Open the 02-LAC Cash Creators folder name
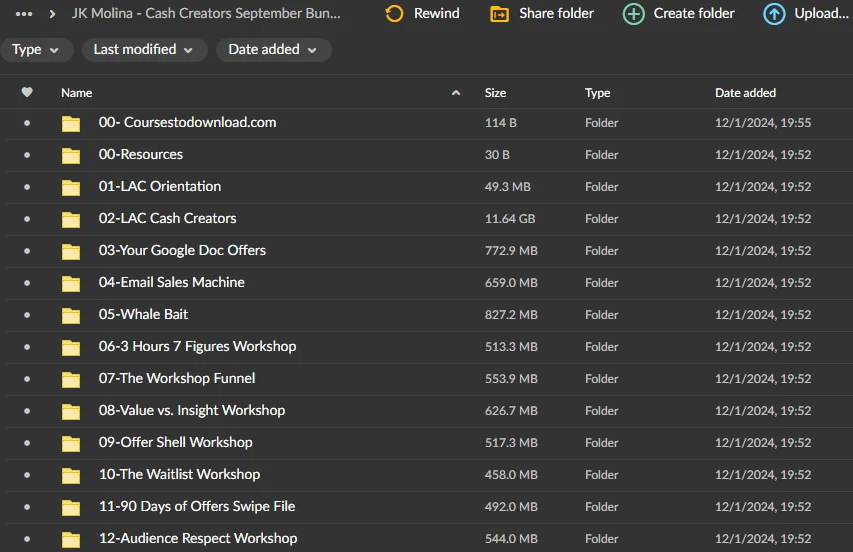The image size is (853, 552). coord(168,218)
